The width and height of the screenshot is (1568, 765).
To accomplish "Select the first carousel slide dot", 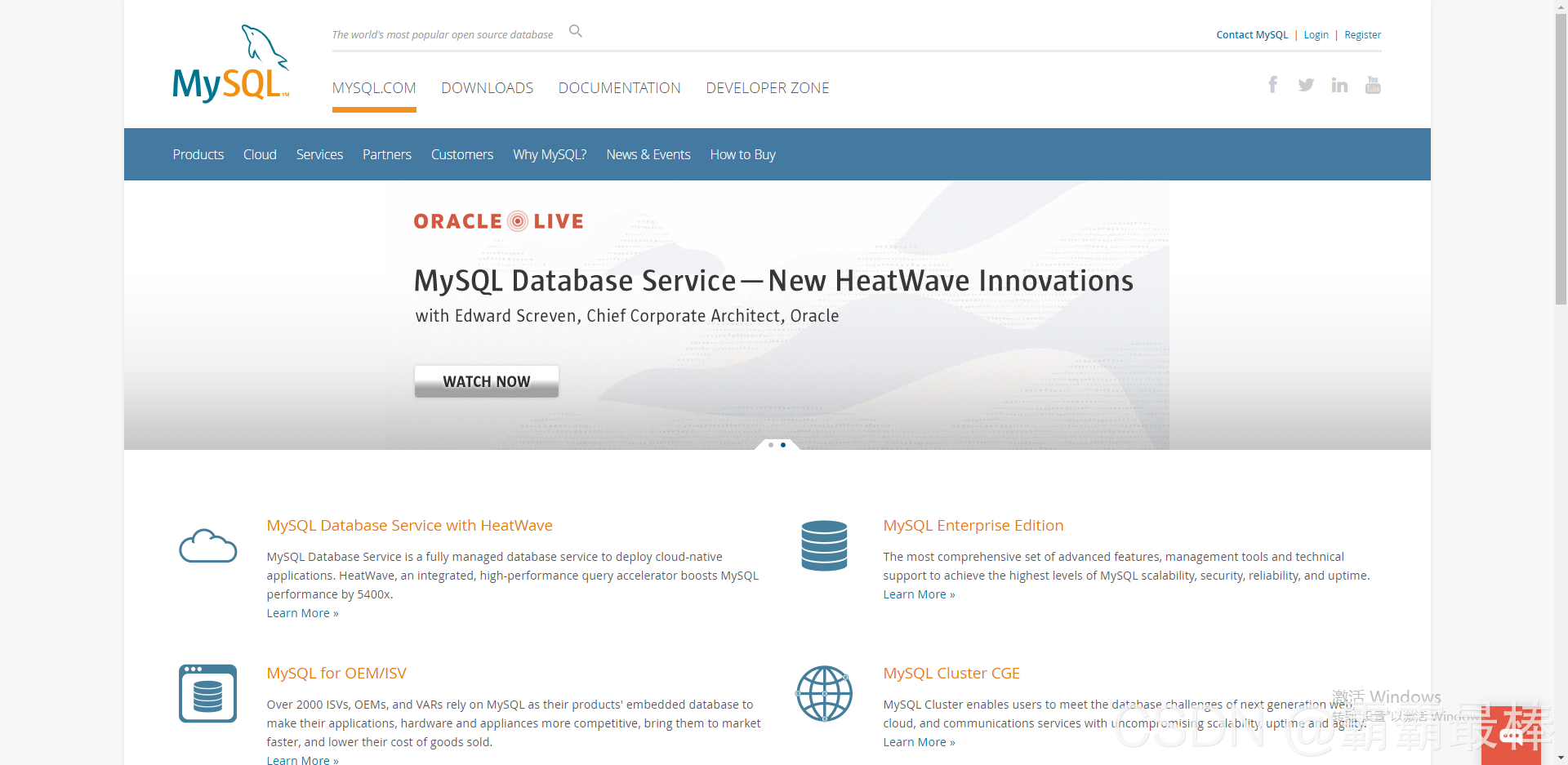I will [x=771, y=445].
